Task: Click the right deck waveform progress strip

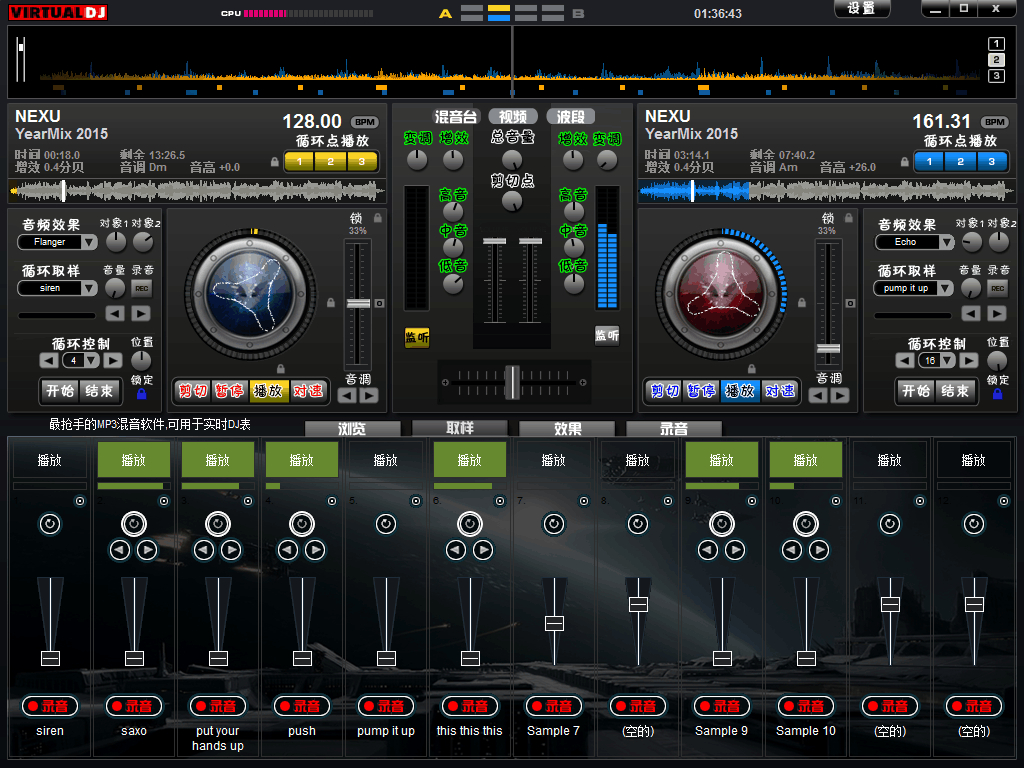Action: coord(825,191)
